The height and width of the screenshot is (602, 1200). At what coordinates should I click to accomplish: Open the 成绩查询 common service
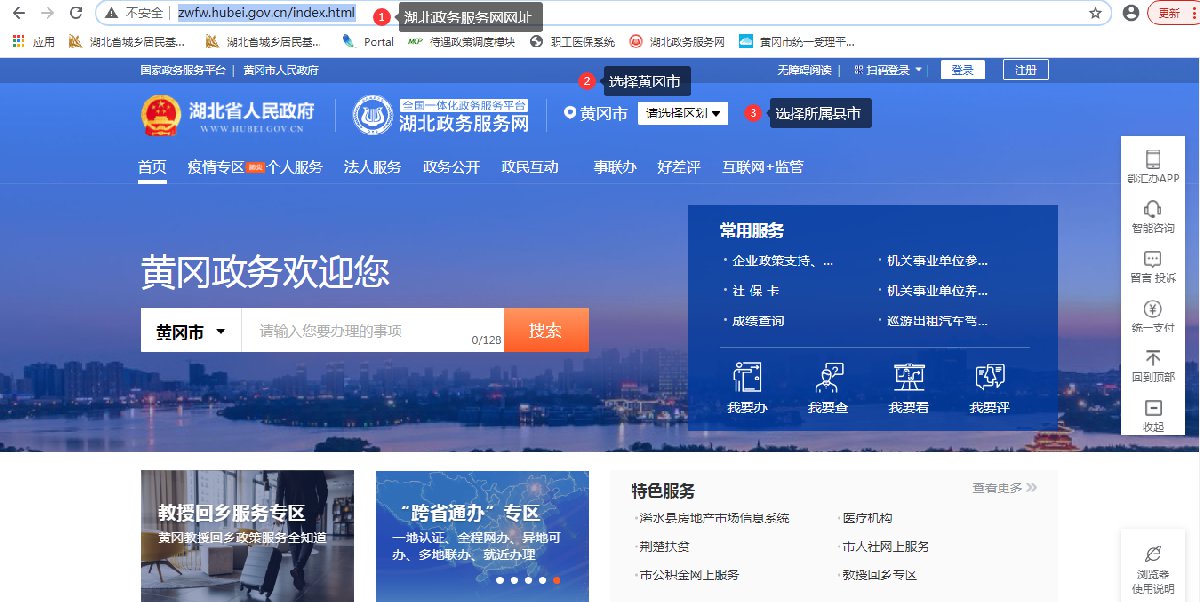[758, 321]
